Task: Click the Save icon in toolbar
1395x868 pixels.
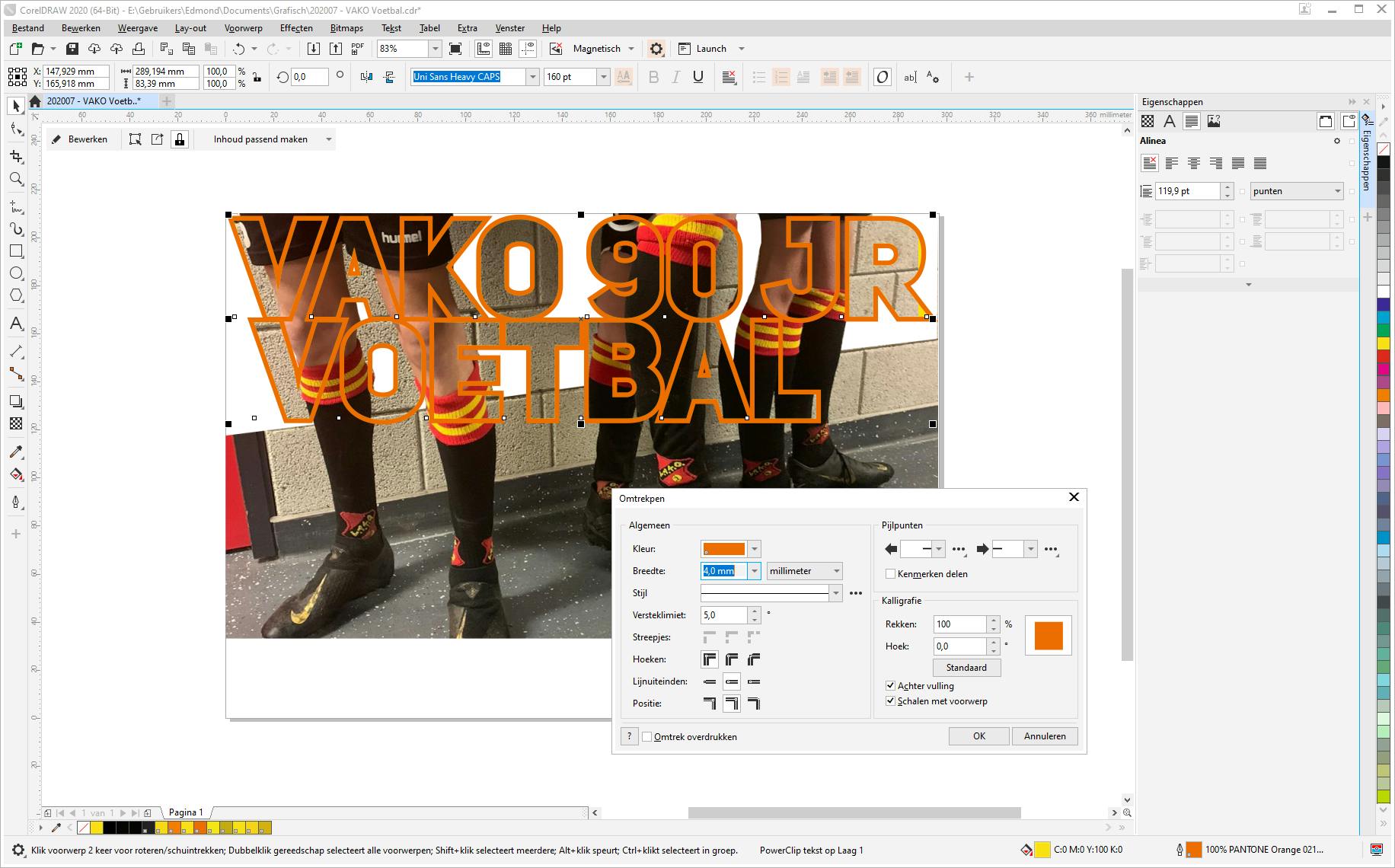Action: click(72, 49)
